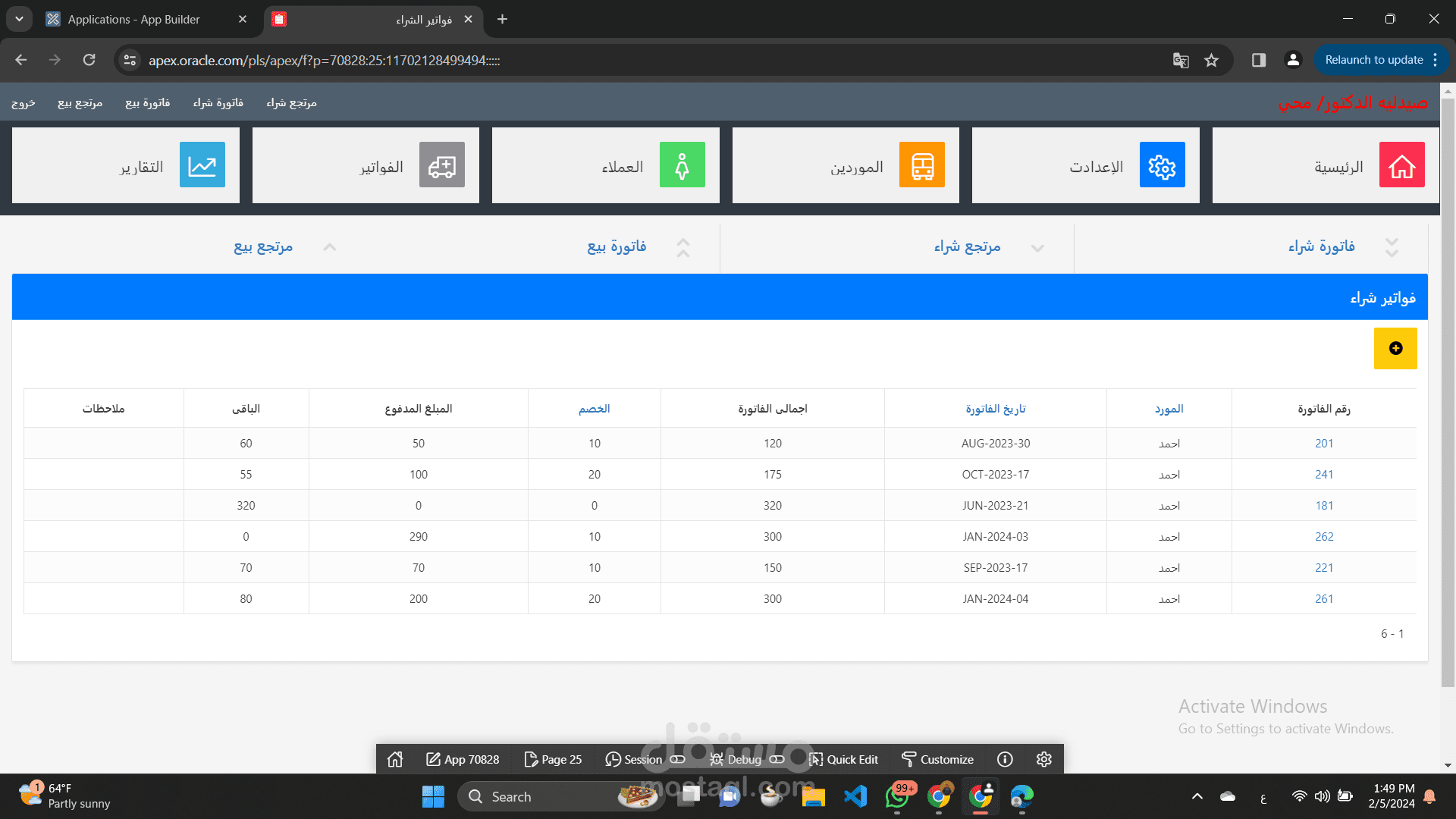1456x819 pixels.
Task: Collapse the فاتورة بيع section double chevron
Action: pos(683,247)
